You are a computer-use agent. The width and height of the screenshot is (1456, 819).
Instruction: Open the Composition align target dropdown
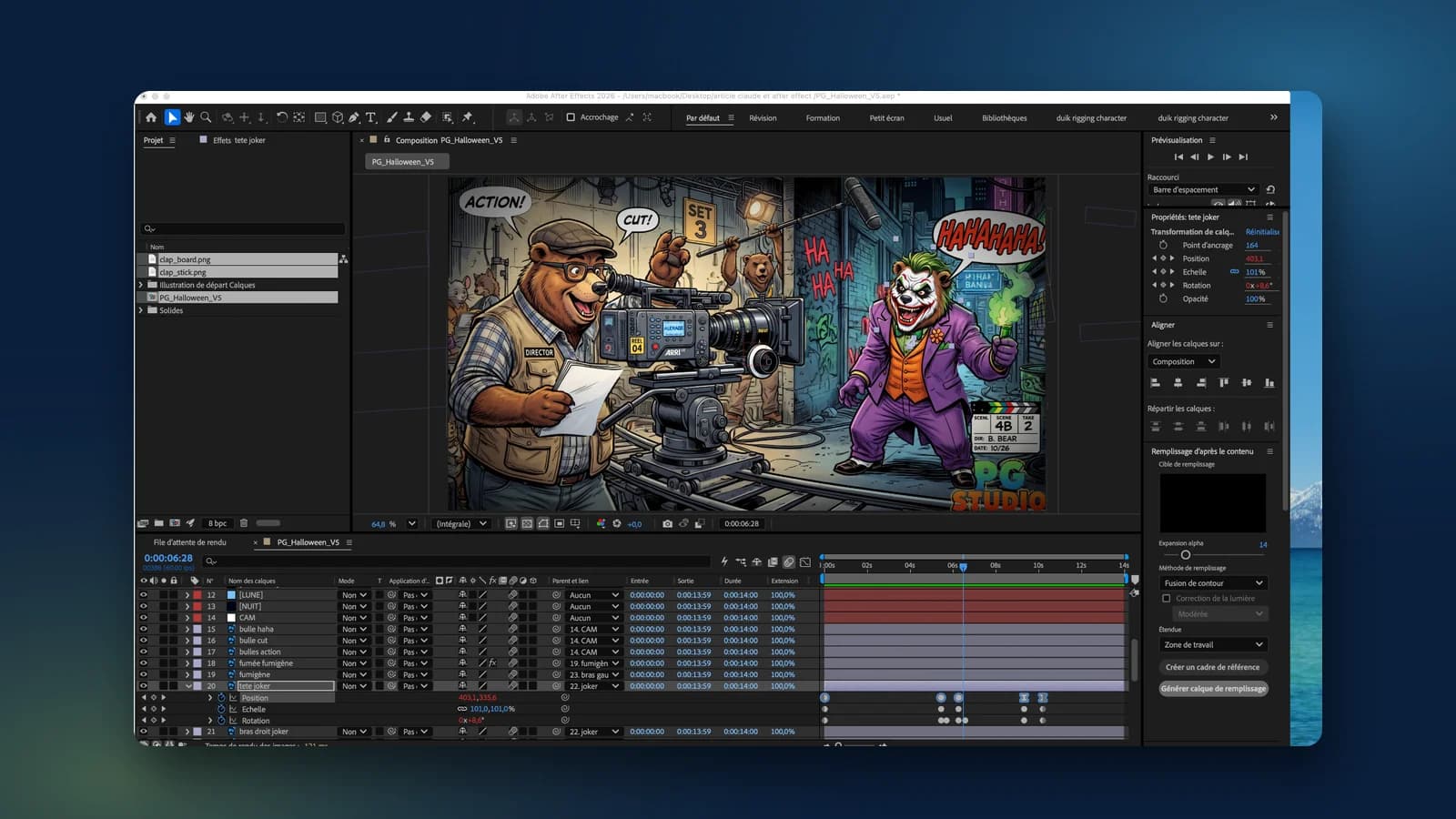pos(1183,362)
